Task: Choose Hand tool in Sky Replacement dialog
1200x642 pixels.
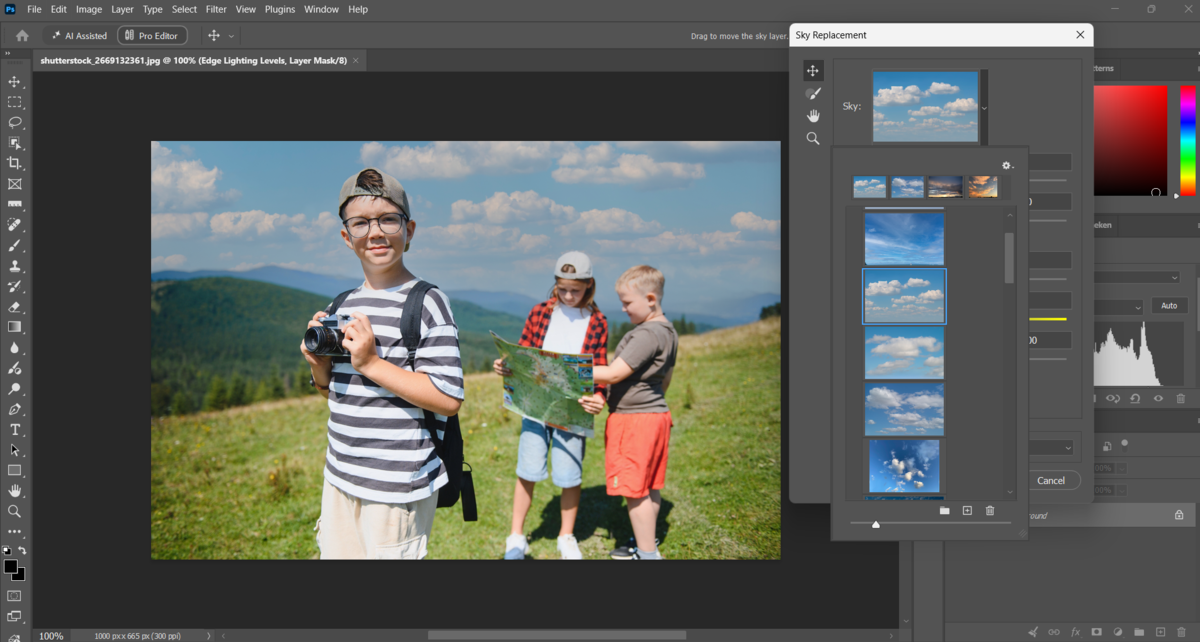Action: [x=813, y=116]
